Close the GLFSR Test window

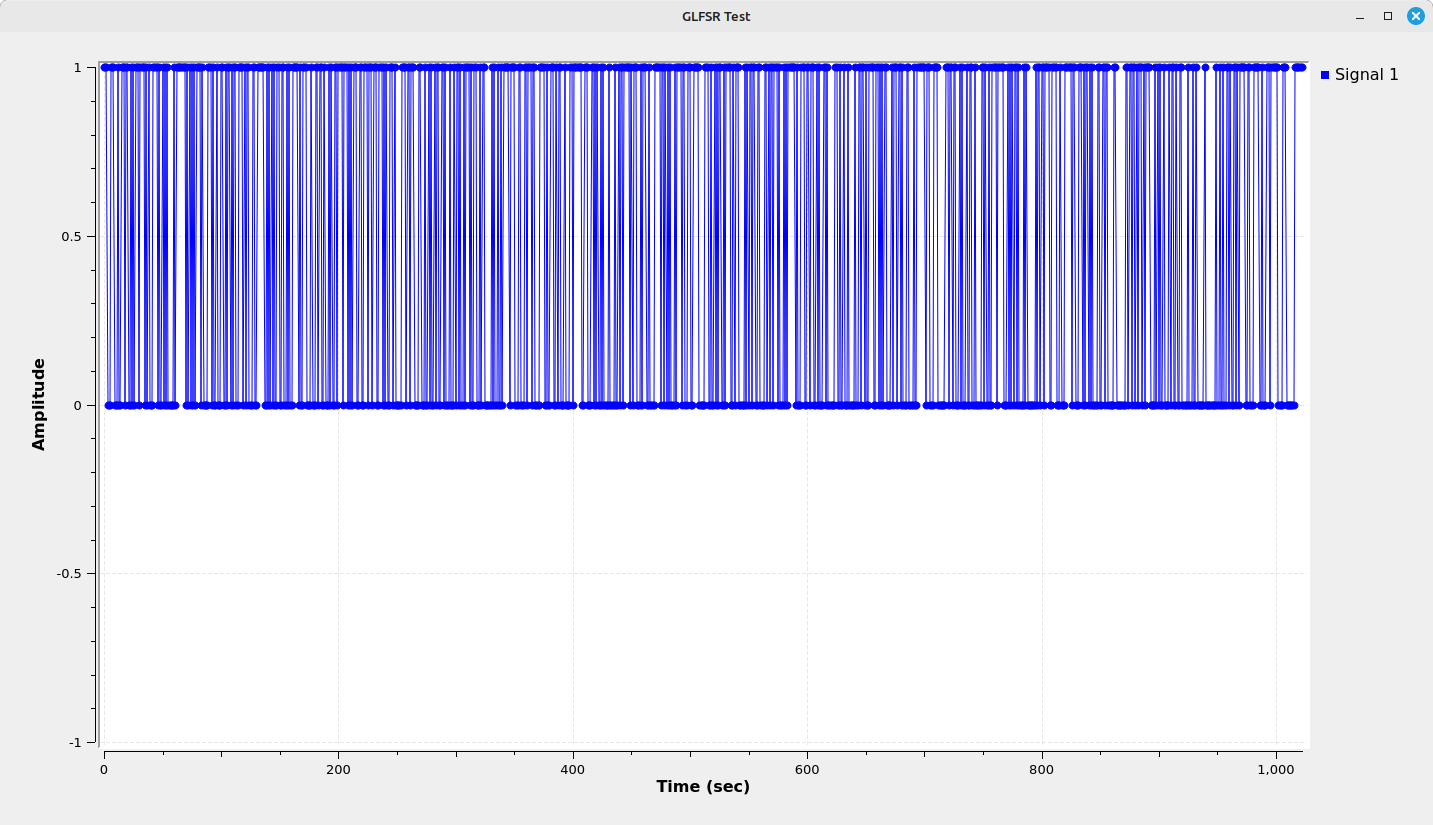tap(1415, 16)
